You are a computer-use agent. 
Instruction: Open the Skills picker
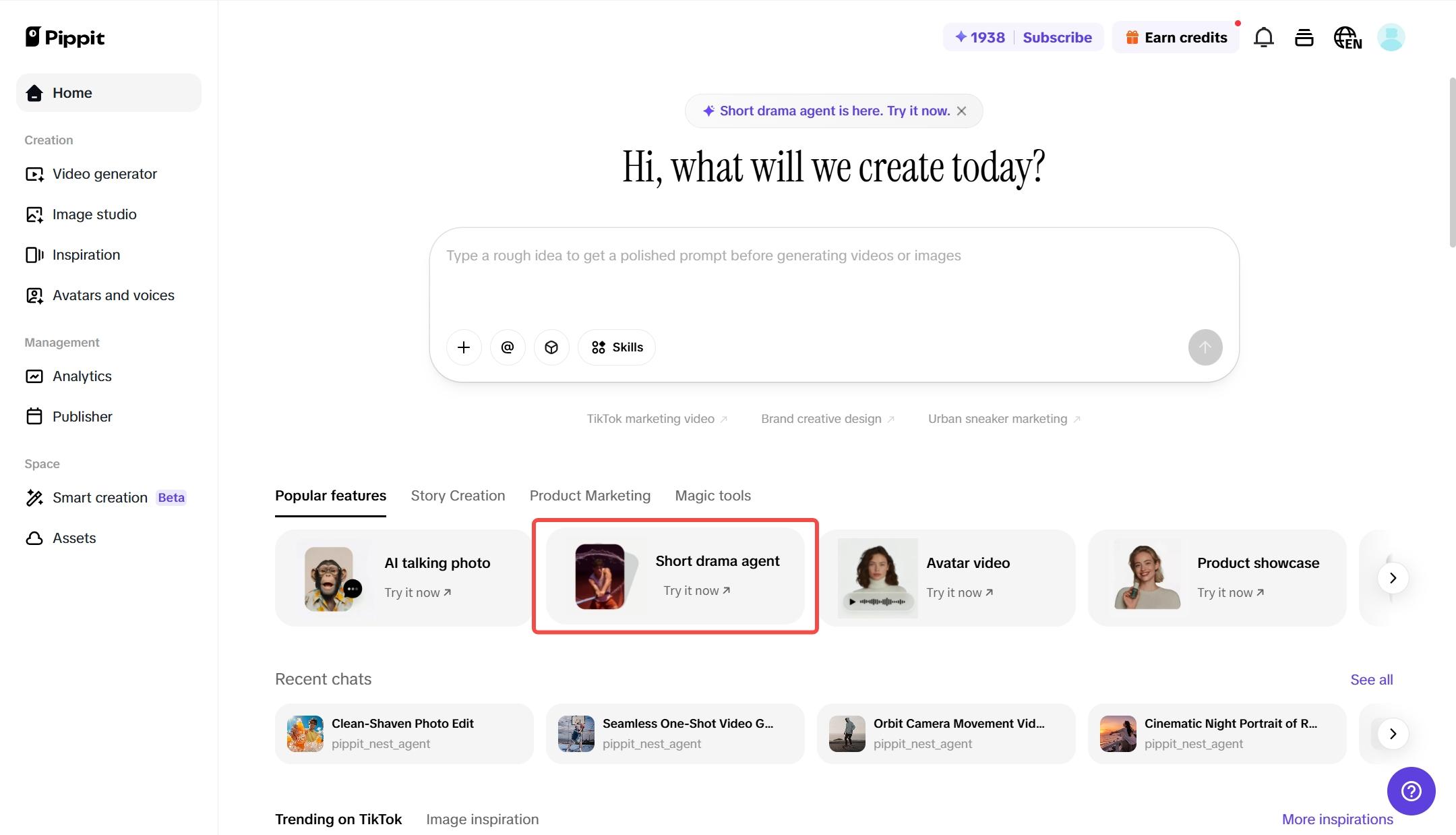(x=617, y=347)
